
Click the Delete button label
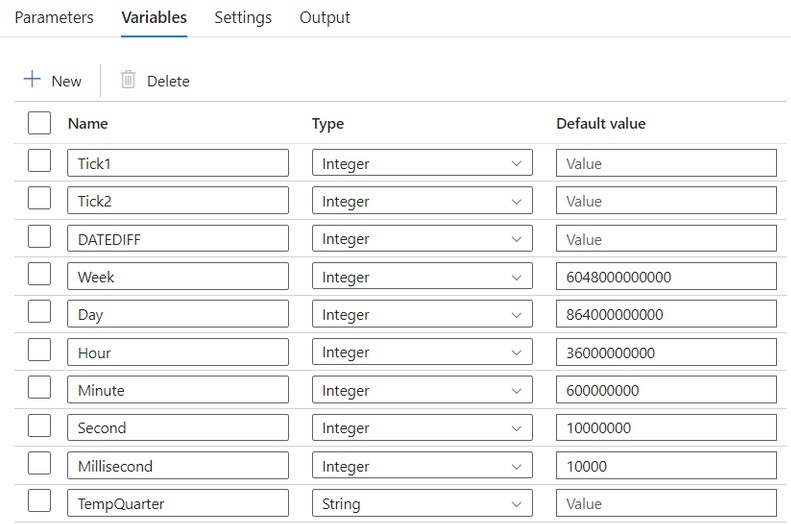click(168, 81)
